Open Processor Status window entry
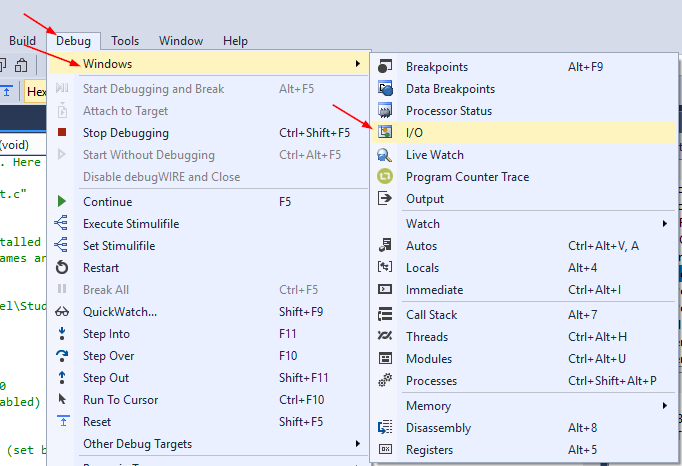 [x=524, y=111]
